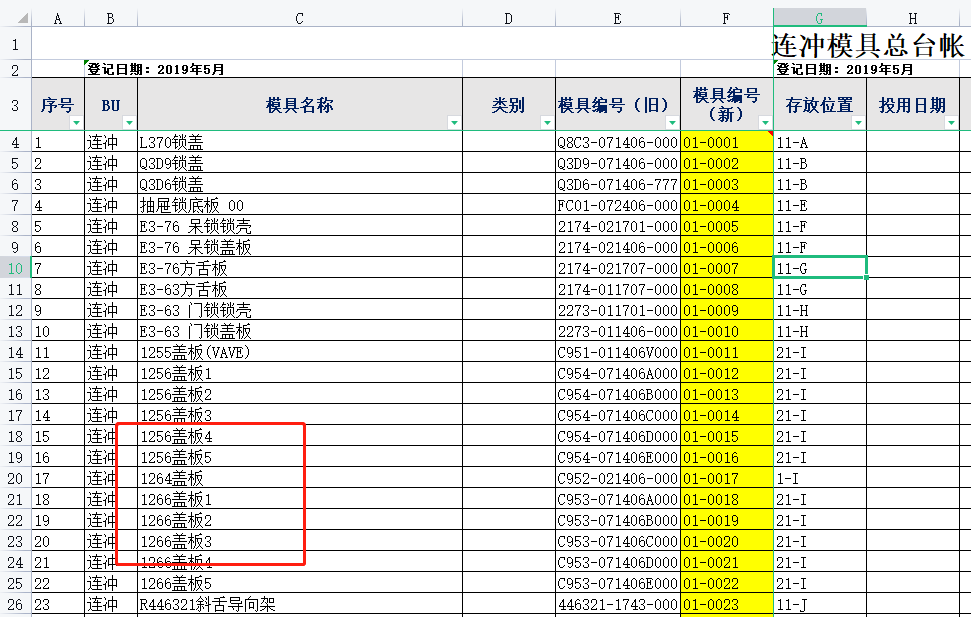Select the yellow cell 01-0007
Viewport: 971px width, 617px height.
726,268
